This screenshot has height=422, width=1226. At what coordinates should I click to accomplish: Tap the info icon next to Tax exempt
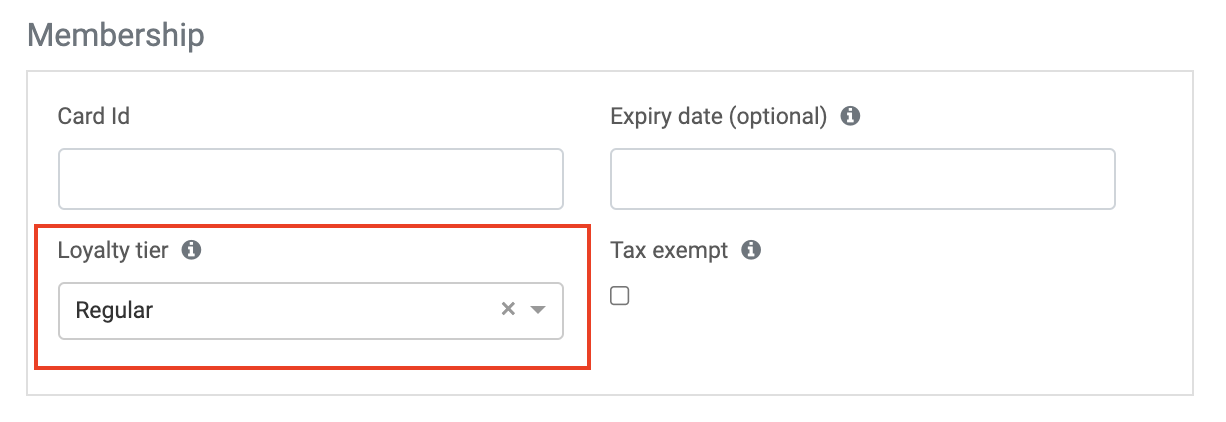[751, 250]
